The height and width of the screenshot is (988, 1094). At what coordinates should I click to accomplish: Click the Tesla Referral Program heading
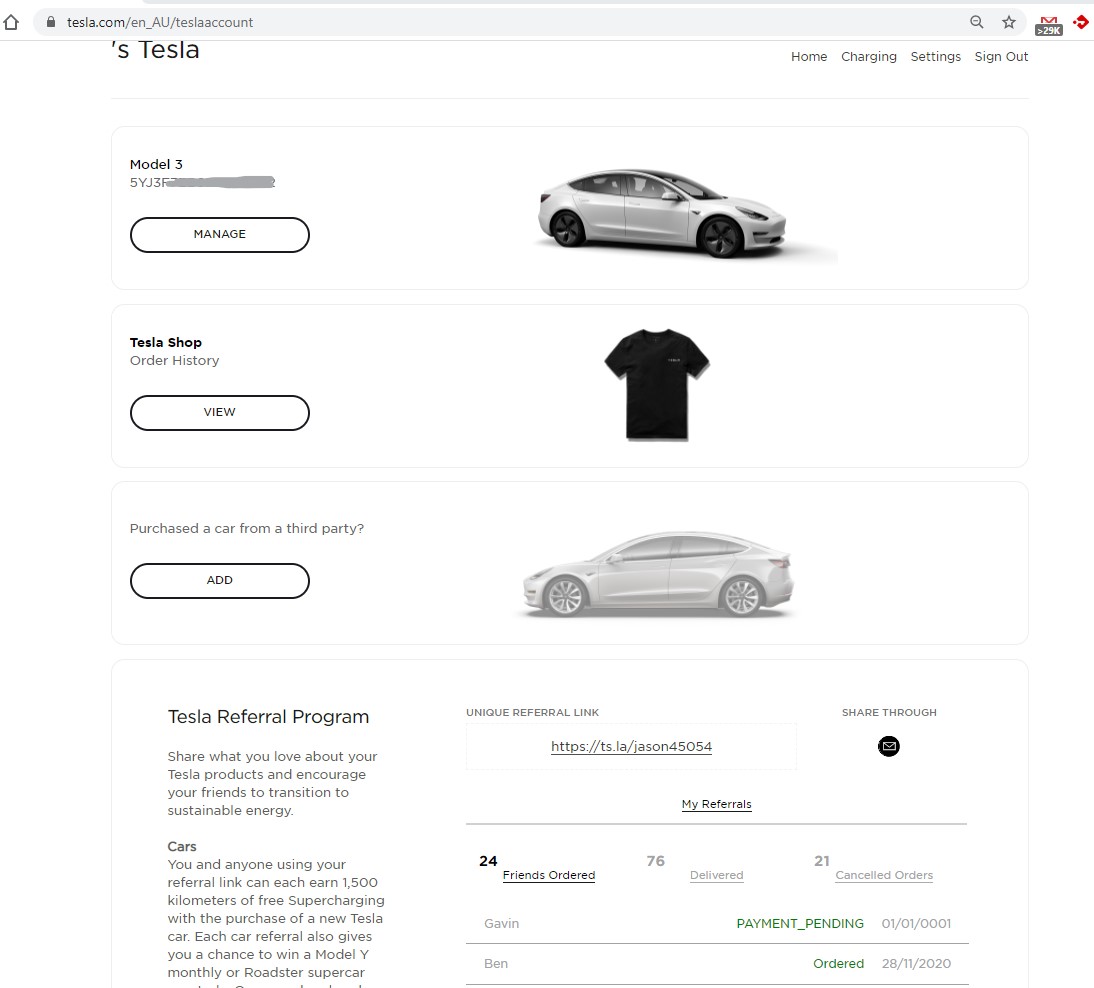(x=269, y=717)
